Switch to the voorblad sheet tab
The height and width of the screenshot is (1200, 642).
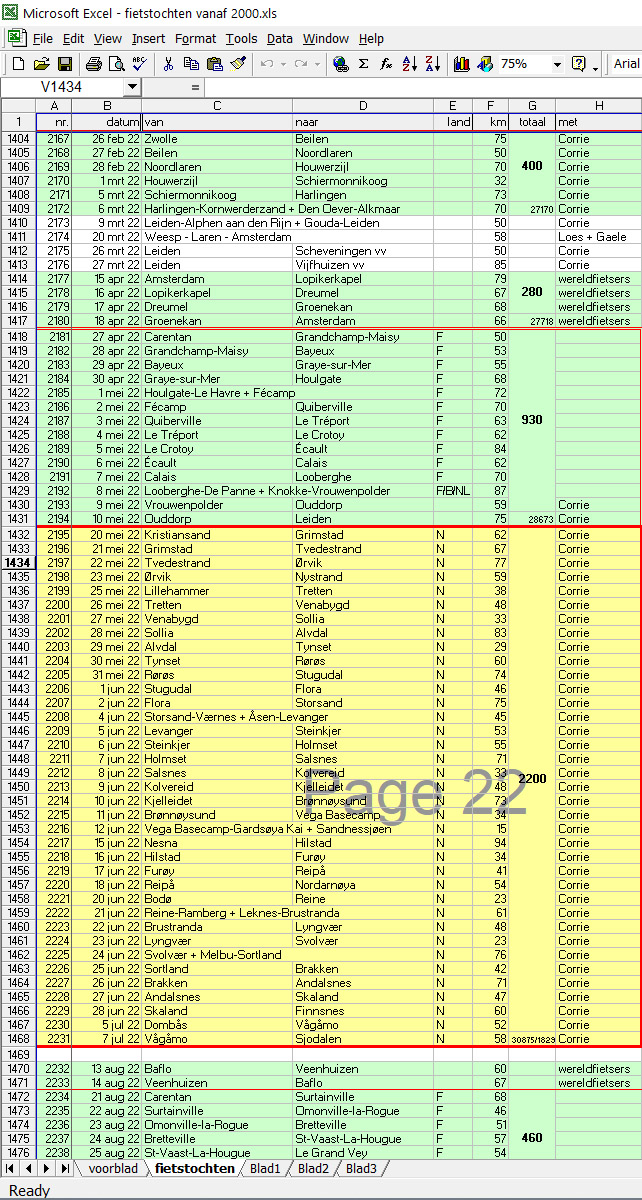coord(112,1168)
